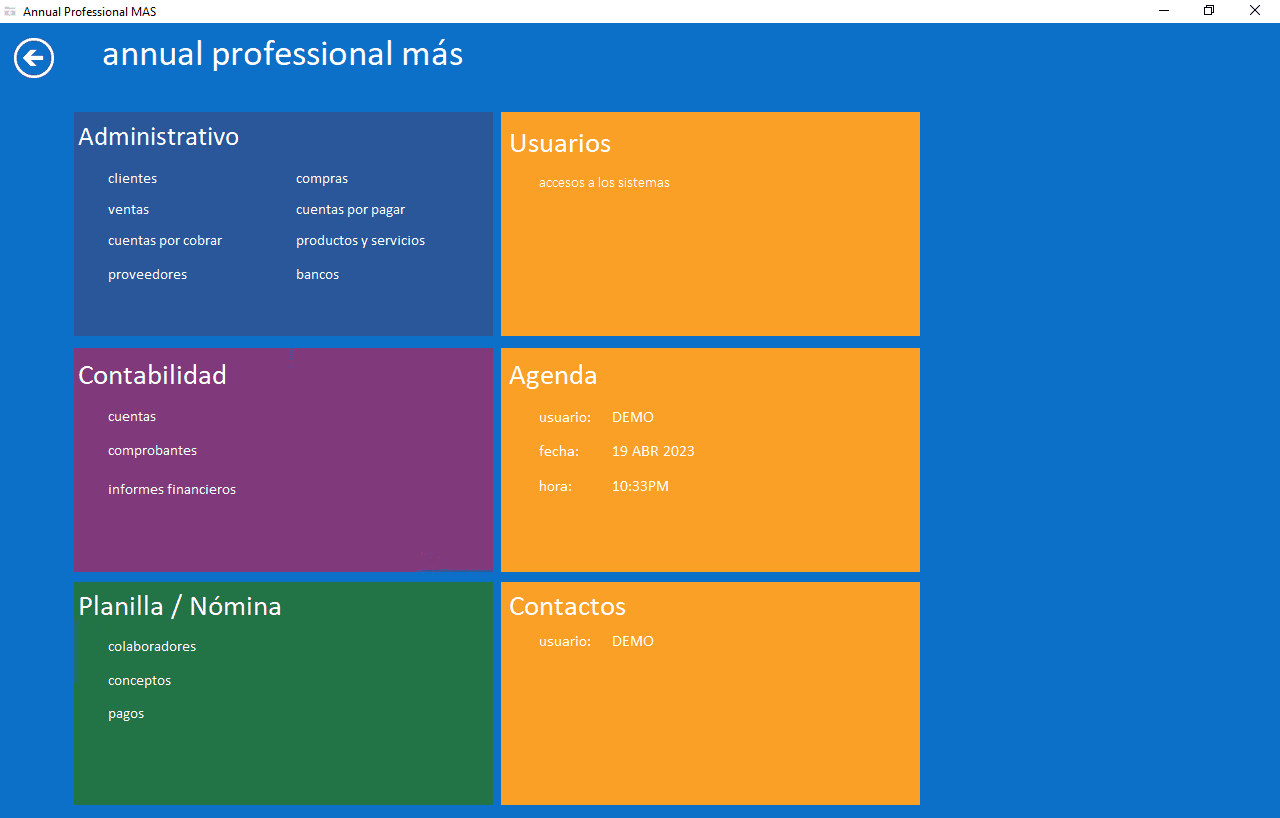Open the Agenda tile heading
This screenshot has height=818, width=1280.
click(x=553, y=376)
